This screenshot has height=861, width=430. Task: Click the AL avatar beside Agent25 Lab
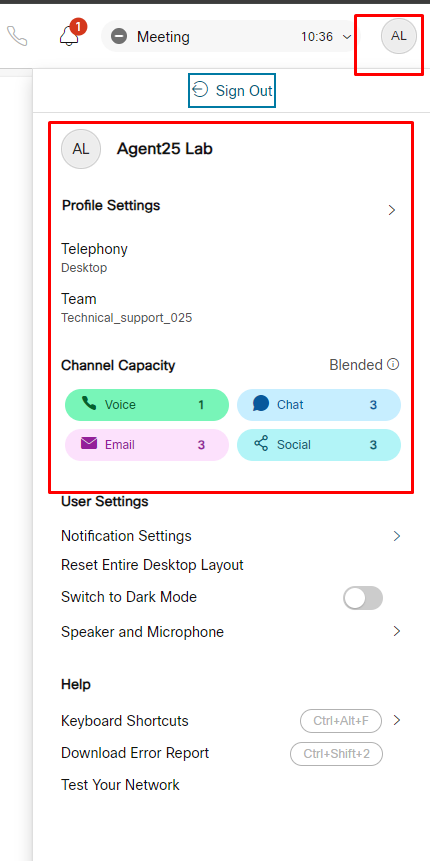coord(81,149)
